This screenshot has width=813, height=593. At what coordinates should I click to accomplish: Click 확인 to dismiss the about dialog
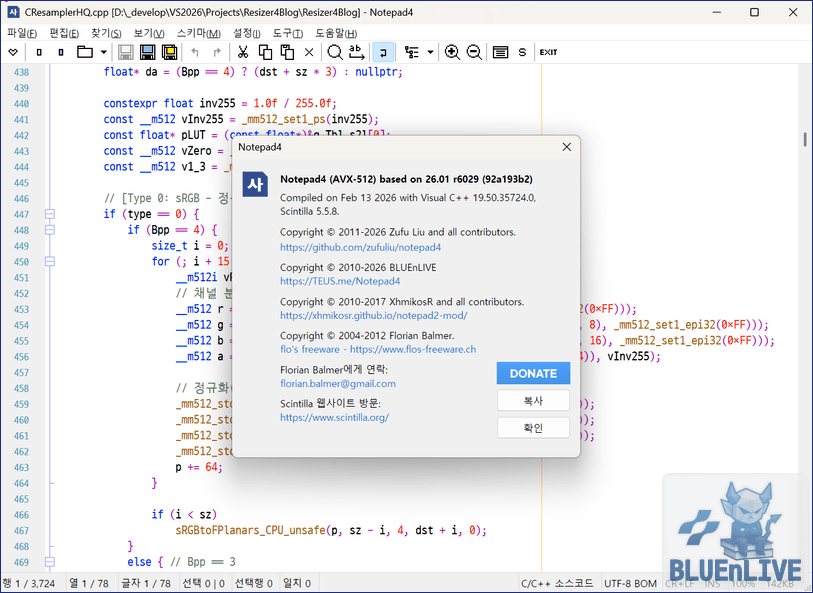click(533, 428)
